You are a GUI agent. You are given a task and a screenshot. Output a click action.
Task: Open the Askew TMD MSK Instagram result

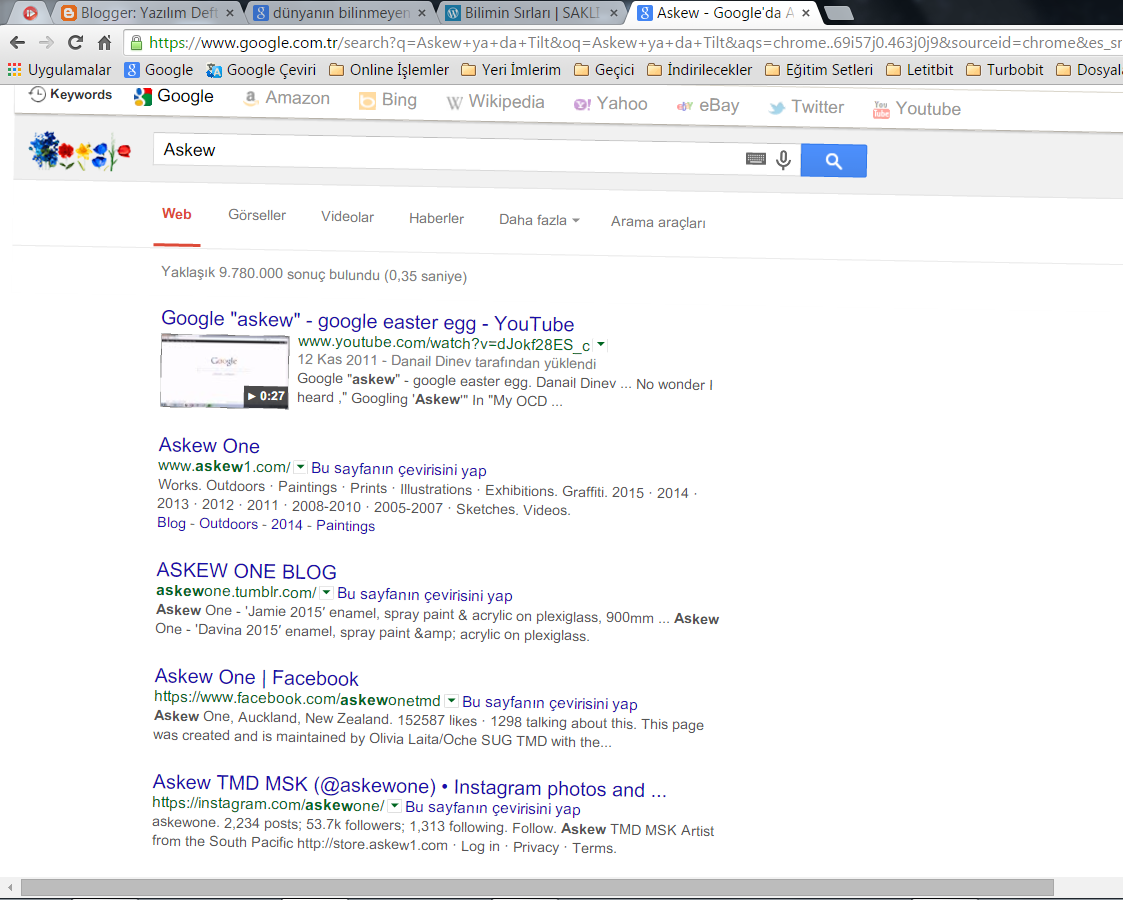410,786
